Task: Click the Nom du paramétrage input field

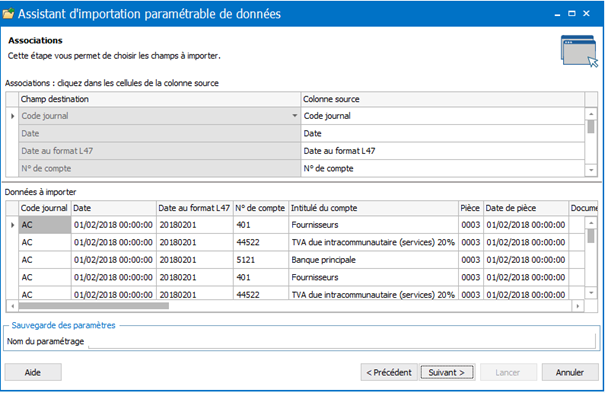Action: [342, 341]
